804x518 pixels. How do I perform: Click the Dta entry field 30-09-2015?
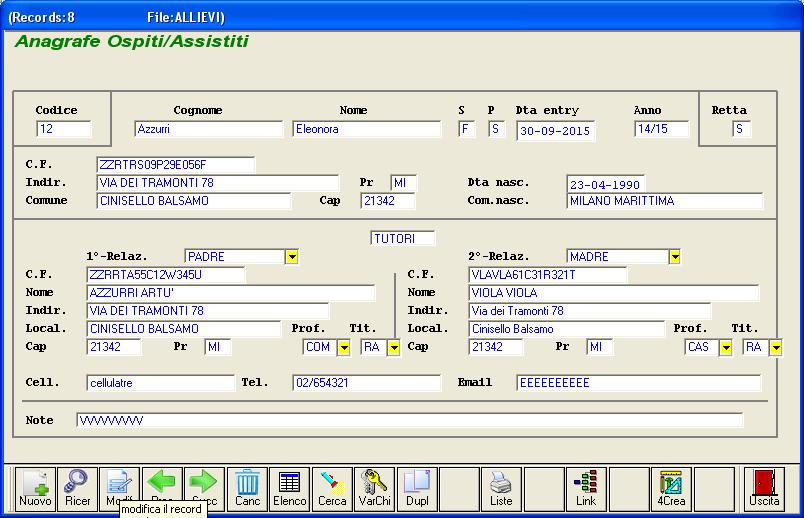(555, 131)
